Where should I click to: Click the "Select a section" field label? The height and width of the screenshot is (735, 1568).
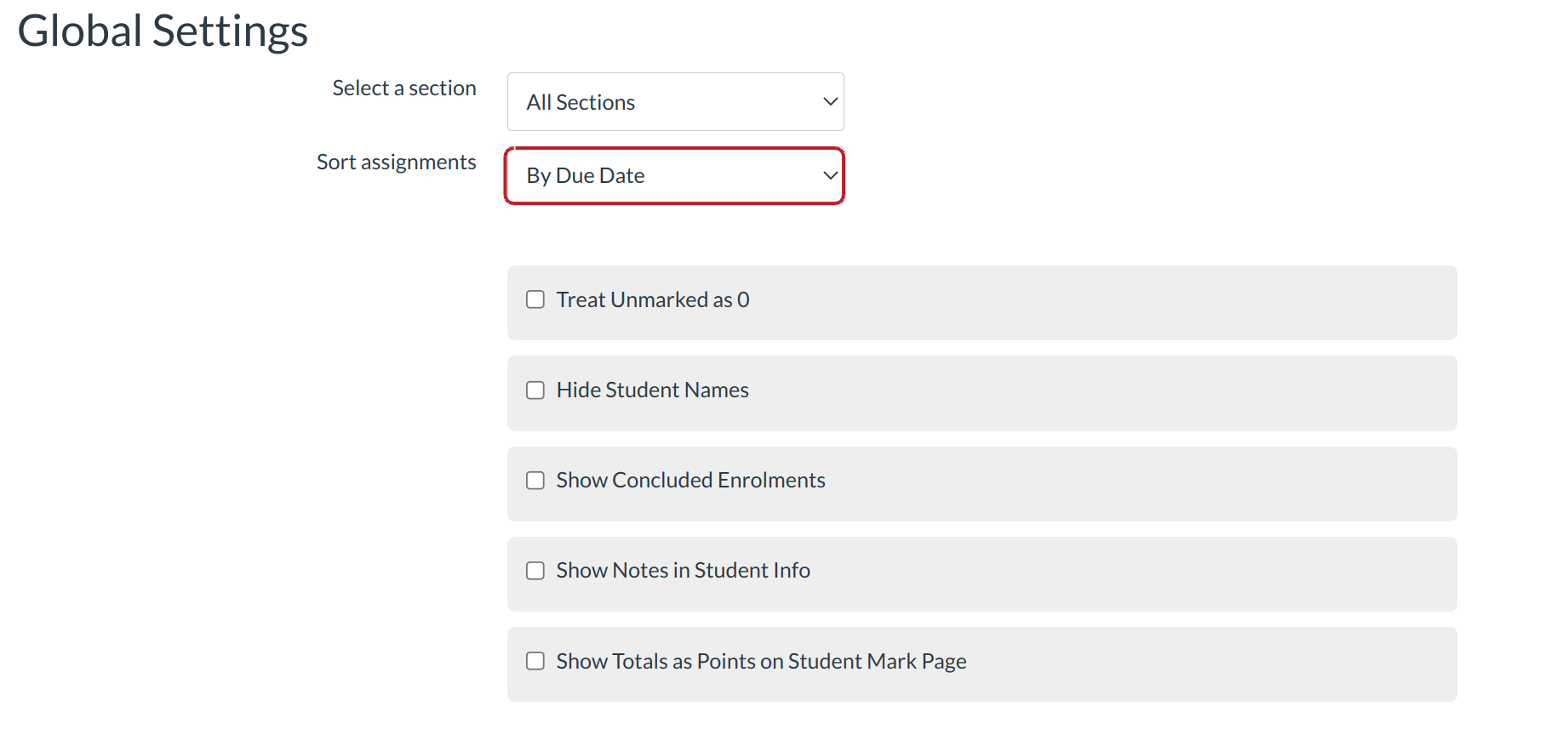pos(404,88)
